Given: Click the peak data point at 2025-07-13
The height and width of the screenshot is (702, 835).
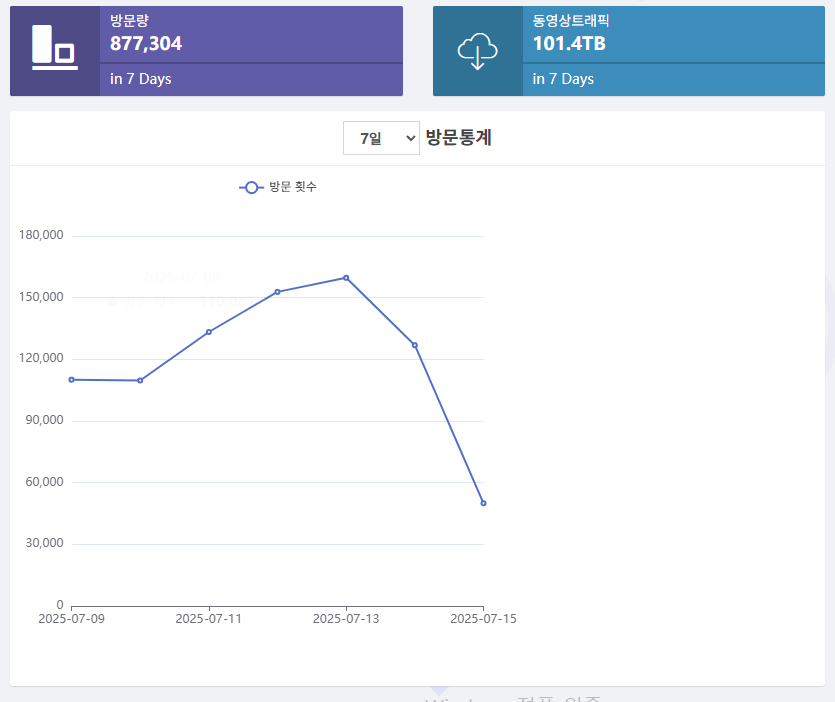Looking at the screenshot, I should tap(346, 278).
